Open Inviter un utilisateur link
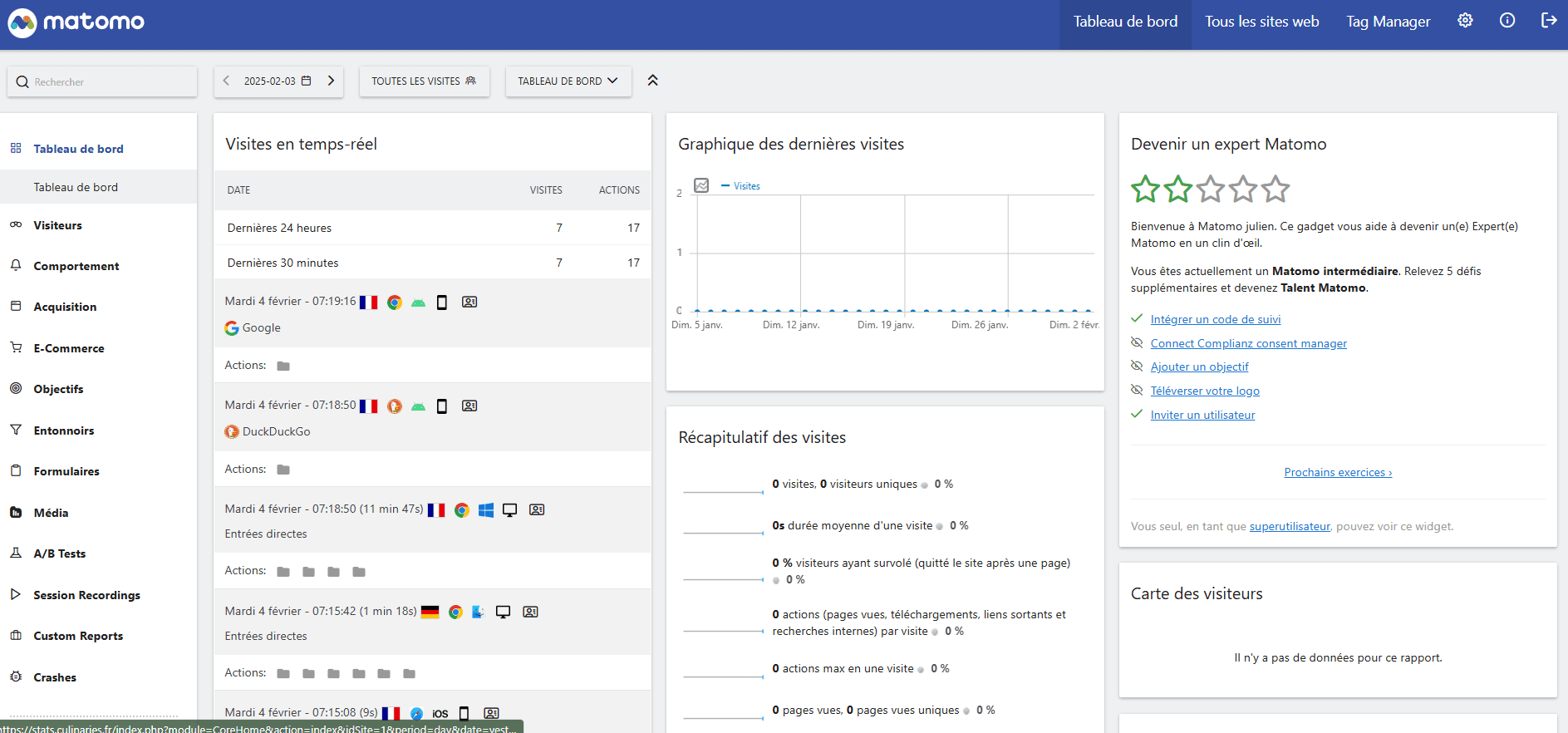This screenshot has width=1568, height=733. [x=1202, y=415]
